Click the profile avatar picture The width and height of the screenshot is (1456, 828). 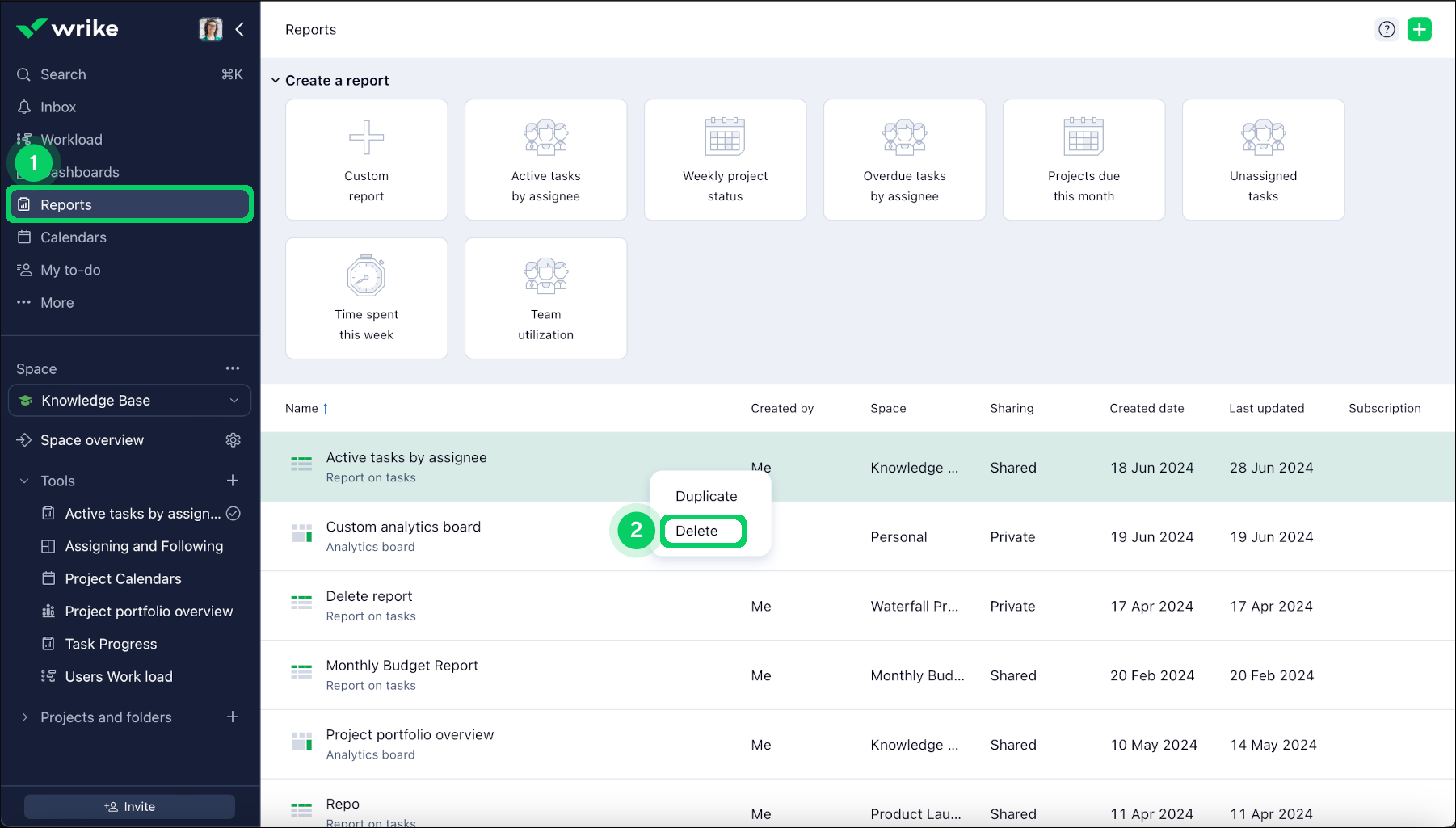pyautogui.click(x=210, y=30)
